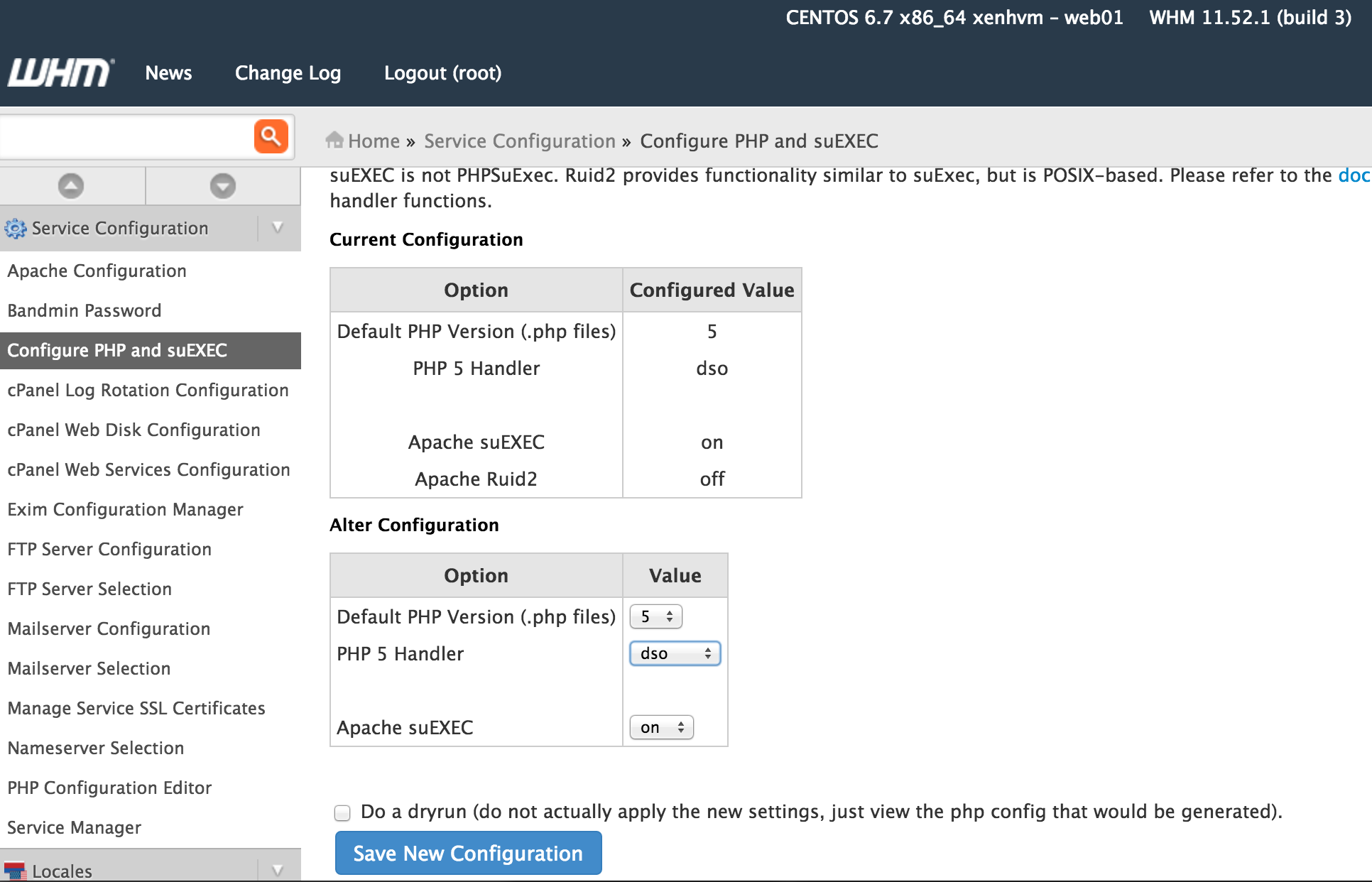Image resolution: width=1372 pixels, height=882 pixels.
Task: Enable the dryrun checkbox
Action: click(x=342, y=812)
